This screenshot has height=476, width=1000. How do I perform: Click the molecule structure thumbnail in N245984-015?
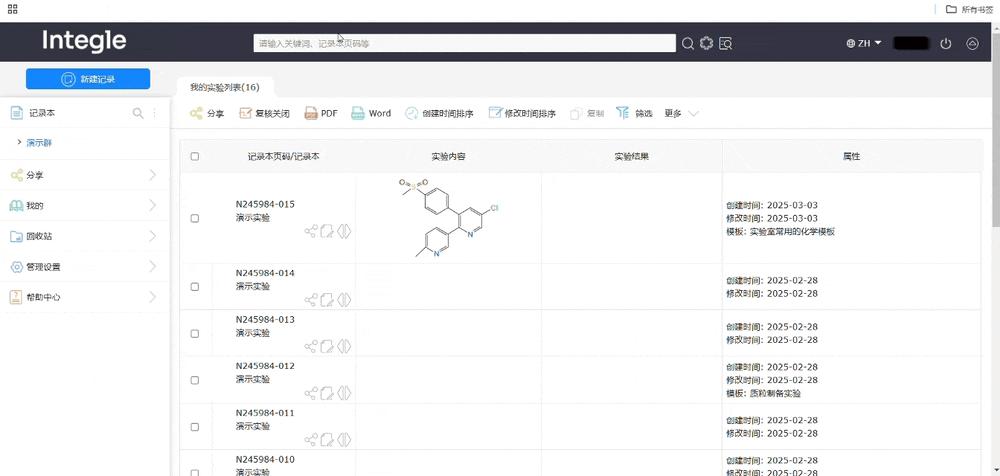449,218
